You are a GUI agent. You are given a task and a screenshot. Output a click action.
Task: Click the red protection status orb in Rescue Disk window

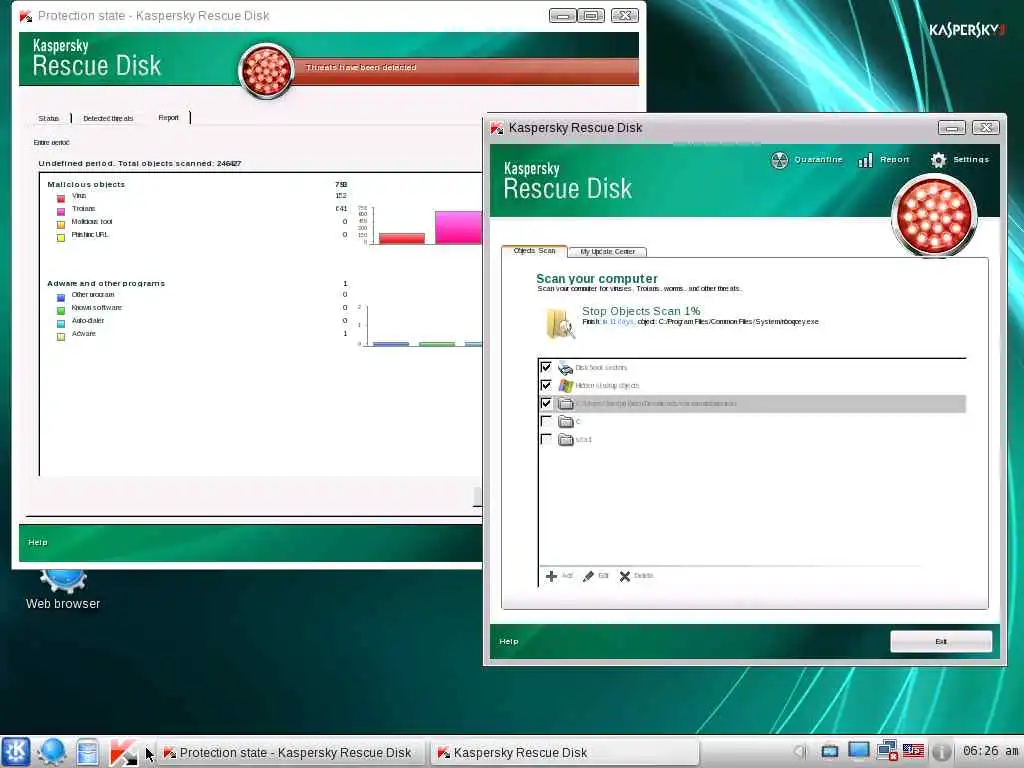click(934, 214)
